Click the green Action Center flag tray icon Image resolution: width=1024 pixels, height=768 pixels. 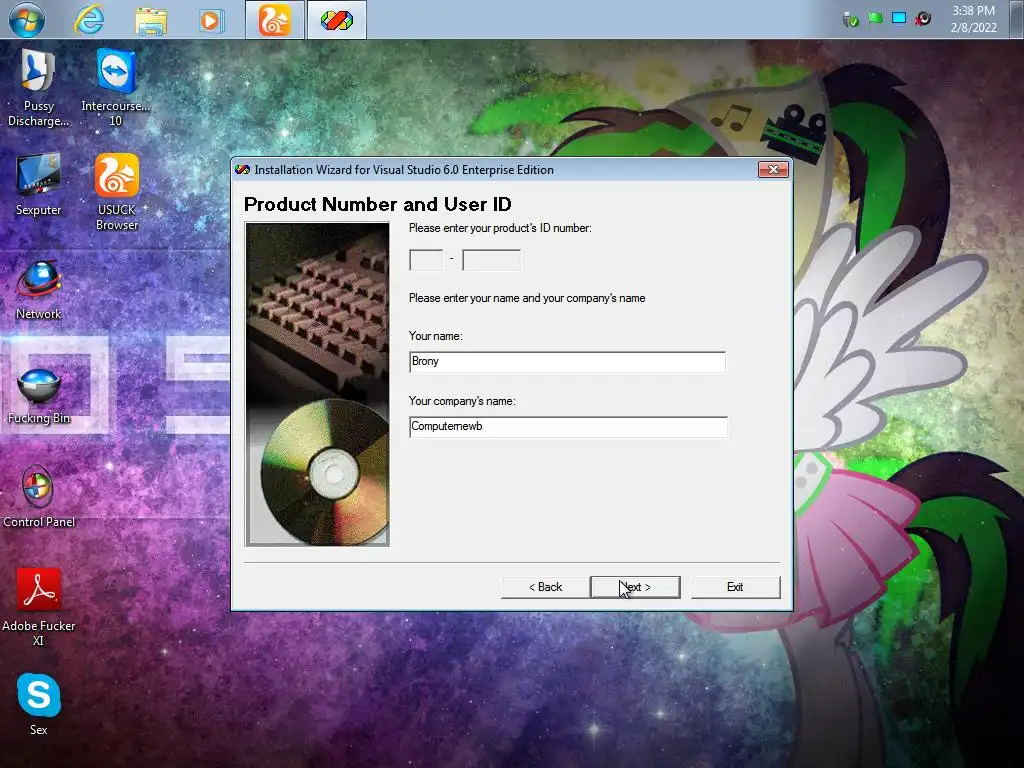875,19
